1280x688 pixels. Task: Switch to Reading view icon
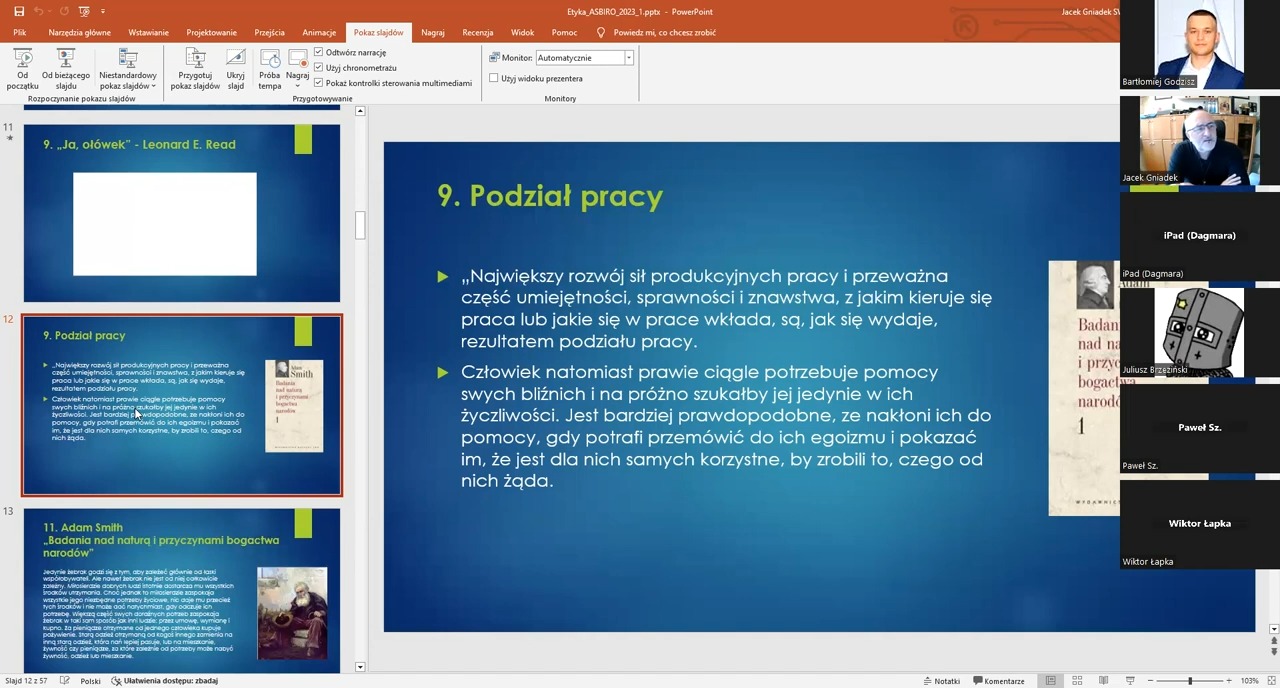1103,681
